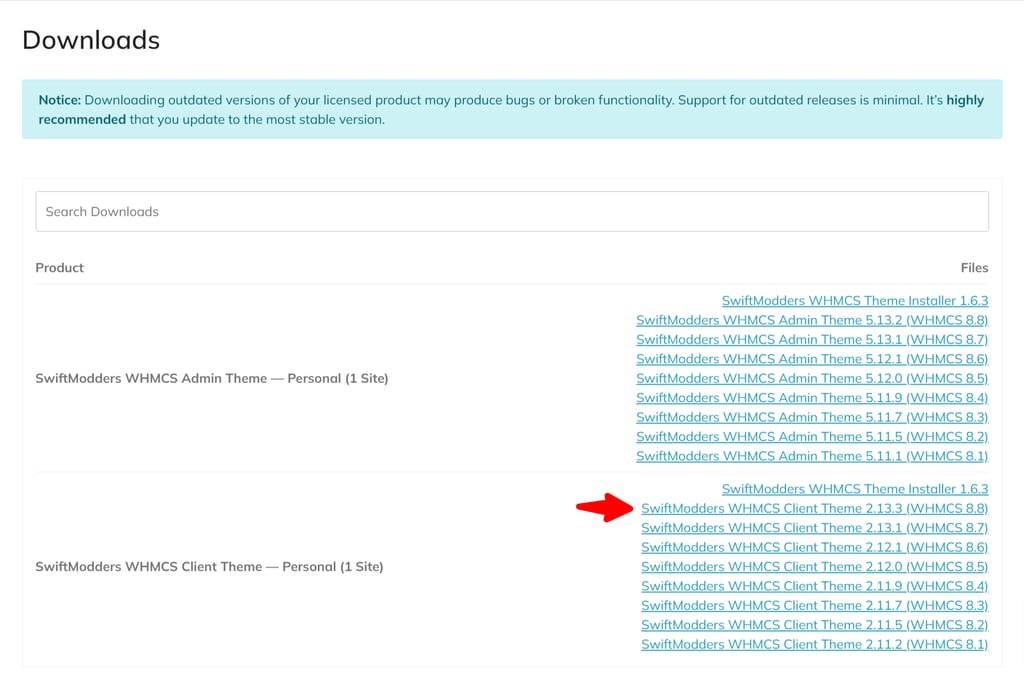Download Admin Theme 5.13.2 for WHMCS 8.8

(x=811, y=320)
